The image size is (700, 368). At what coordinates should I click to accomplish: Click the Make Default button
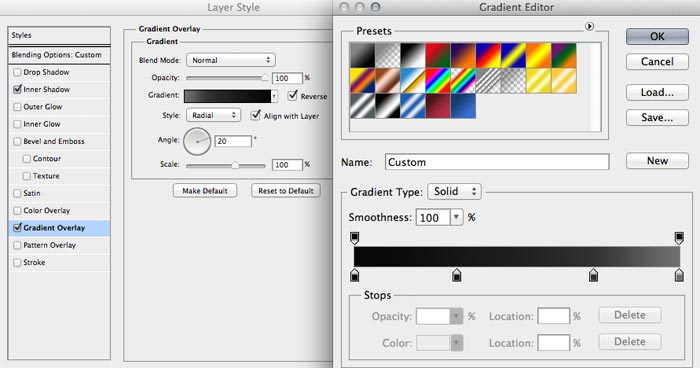coord(205,191)
